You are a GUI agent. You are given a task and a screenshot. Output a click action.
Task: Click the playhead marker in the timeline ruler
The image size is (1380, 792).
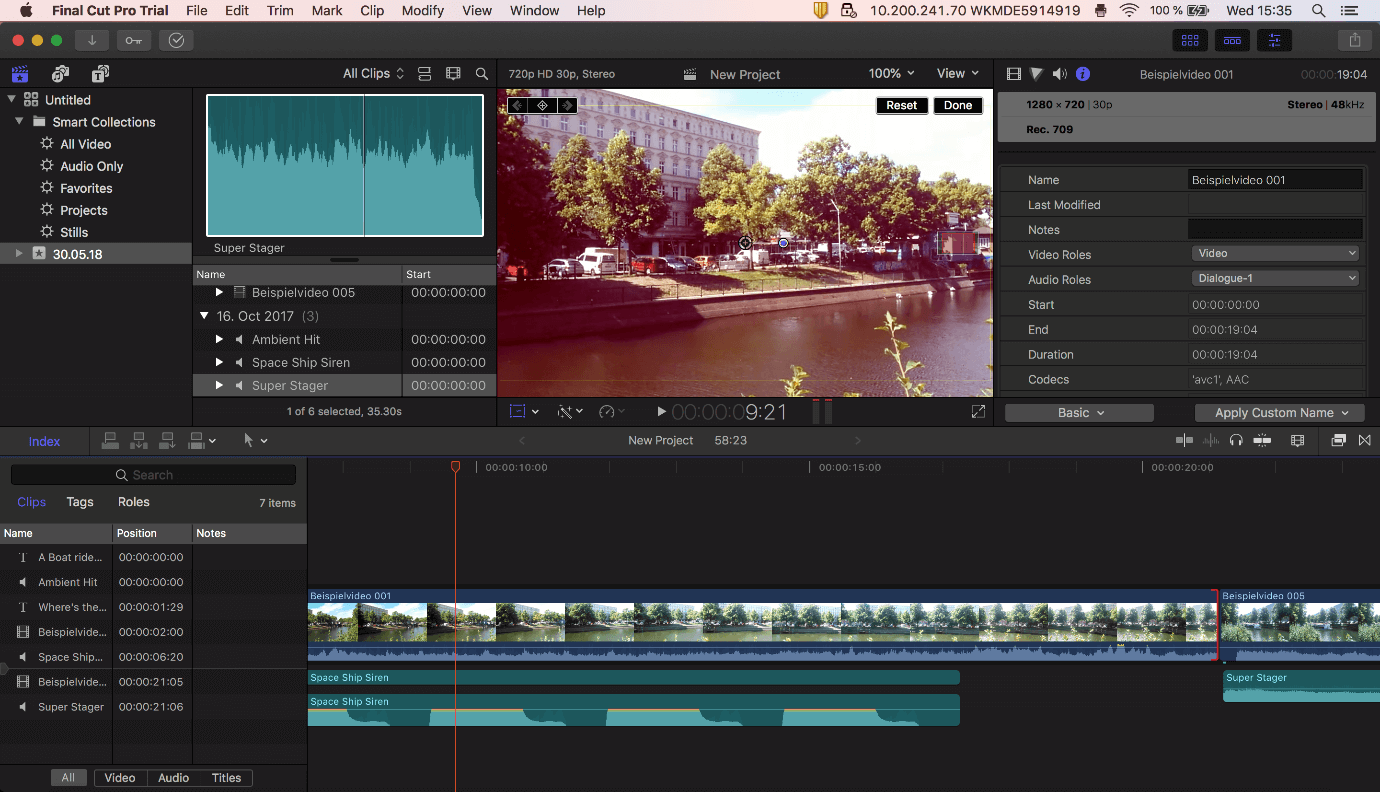[x=456, y=466]
